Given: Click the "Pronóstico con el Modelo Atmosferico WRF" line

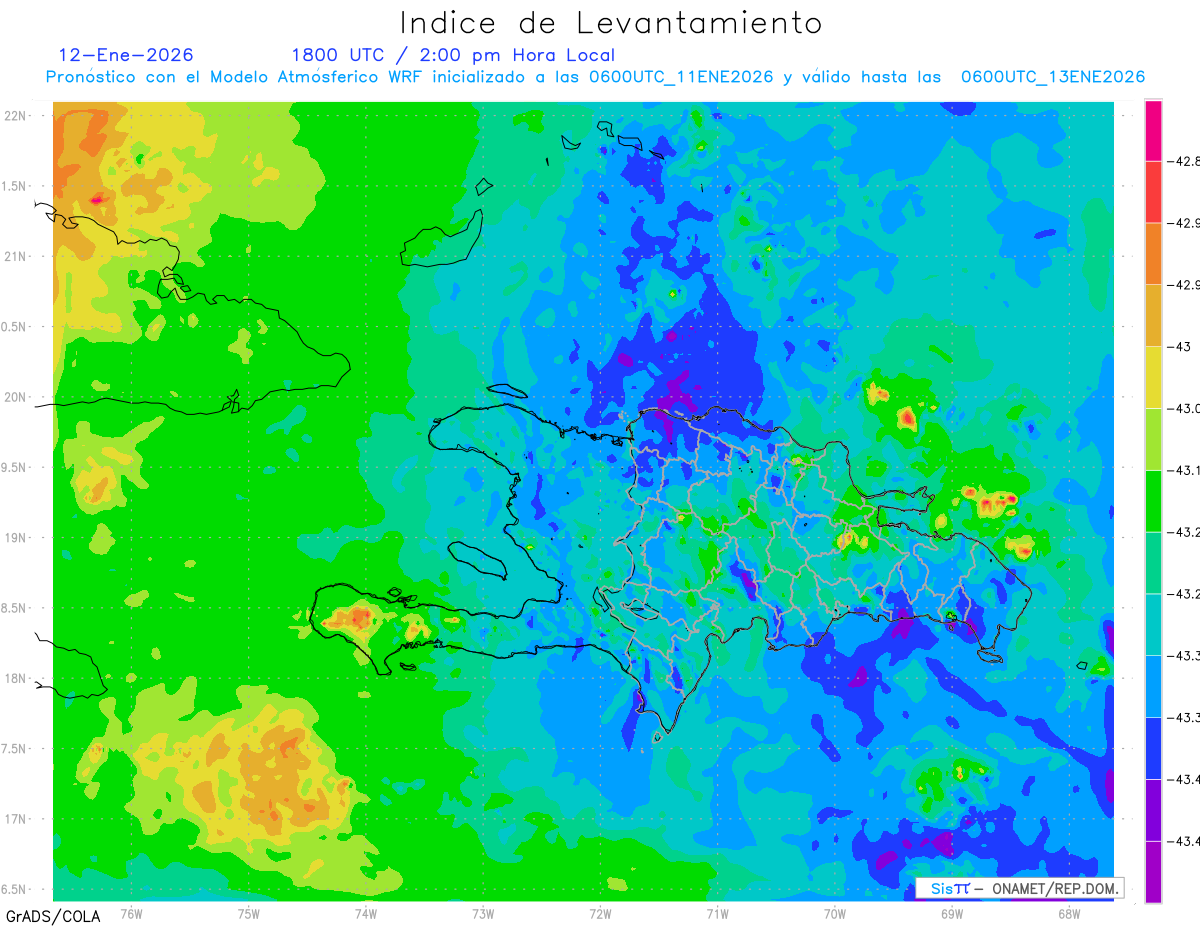Looking at the screenshot, I should (x=595, y=77).
